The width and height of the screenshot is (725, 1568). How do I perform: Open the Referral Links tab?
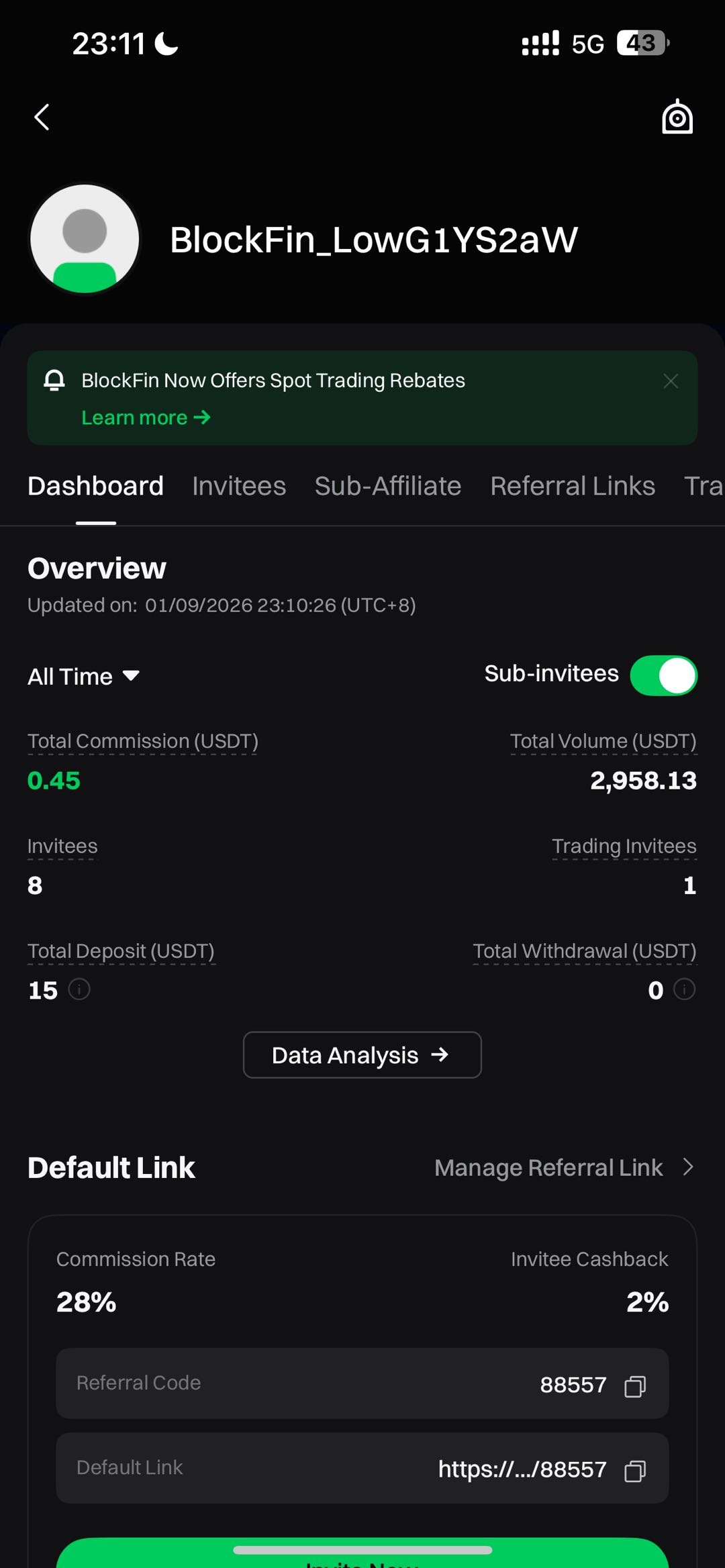573,486
